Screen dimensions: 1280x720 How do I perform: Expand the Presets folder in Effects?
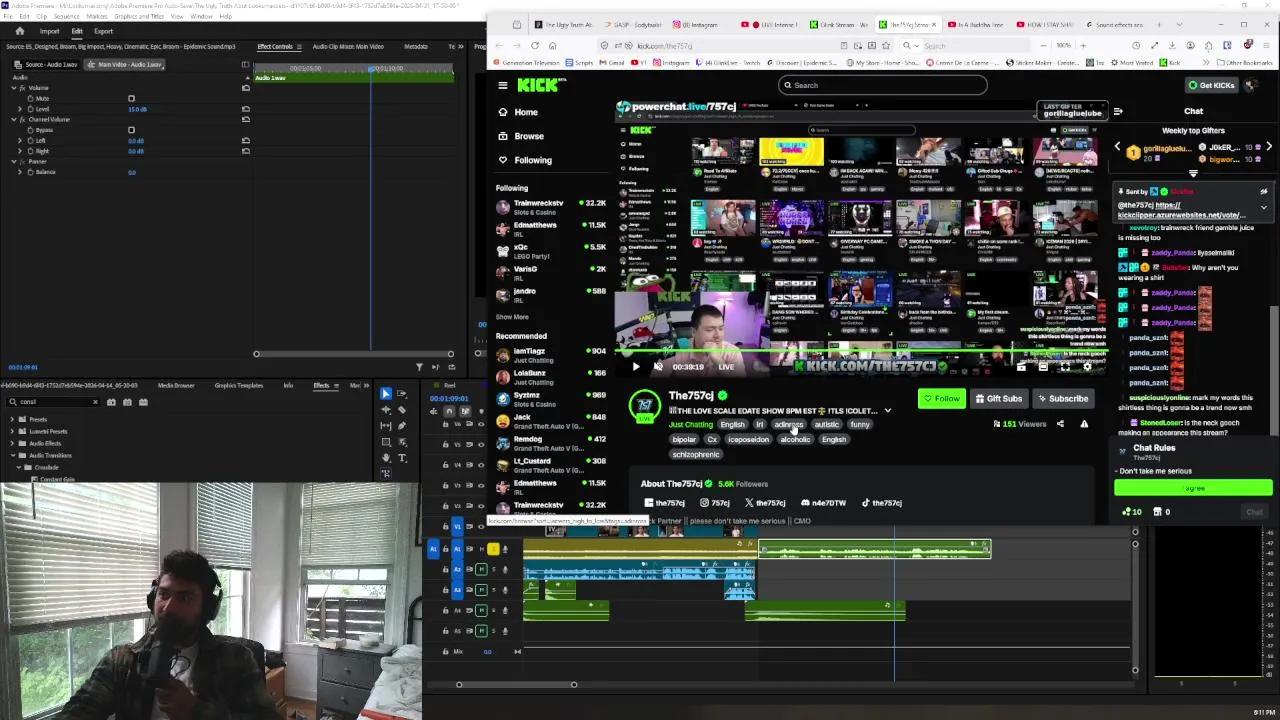pos(13,420)
